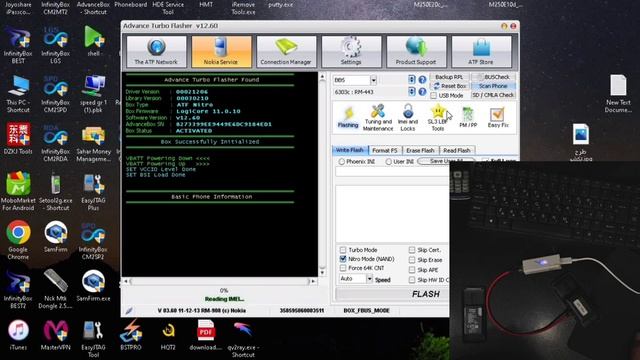
Task: Switch to the Format FS tab
Action: (385, 151)
